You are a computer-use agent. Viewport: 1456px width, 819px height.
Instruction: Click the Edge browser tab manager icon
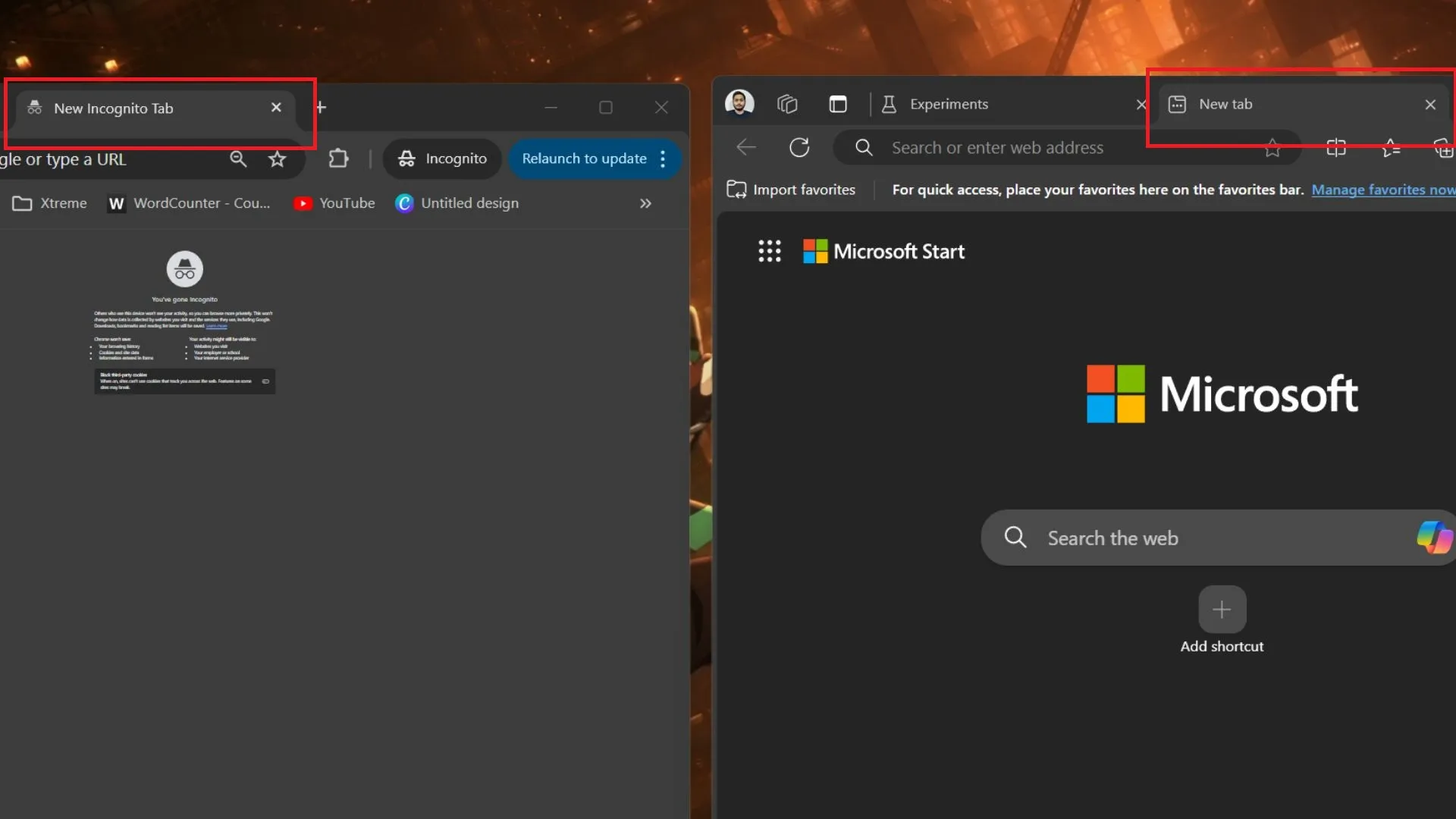pyautogui.click(x=787, y=103)
